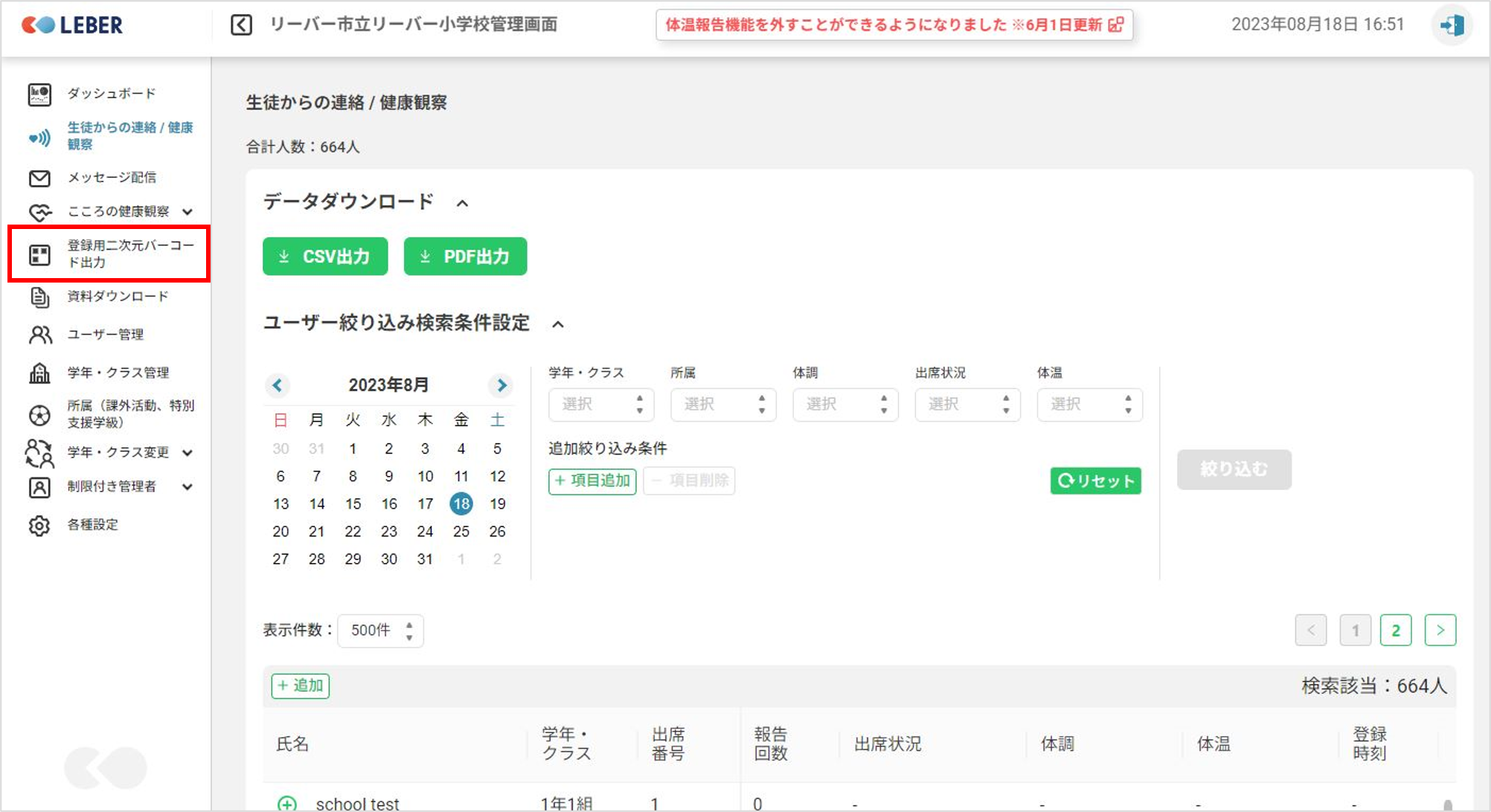Click the back arrow icon beside school name
The image size is (1491, 812).
click(x=241, y=25)
